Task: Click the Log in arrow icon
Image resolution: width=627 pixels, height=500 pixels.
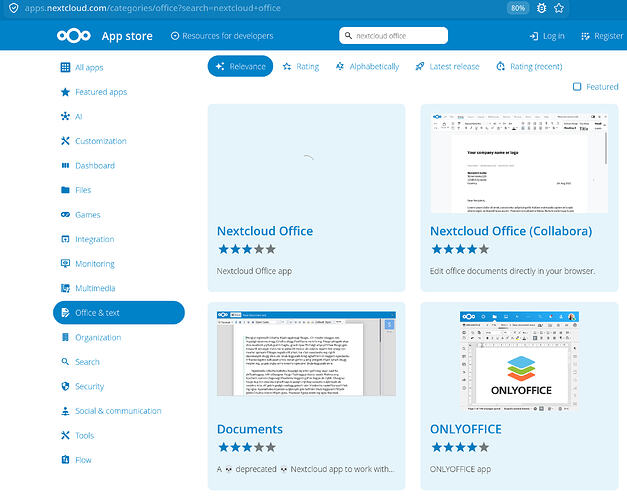Action: [x=534, y=36]
